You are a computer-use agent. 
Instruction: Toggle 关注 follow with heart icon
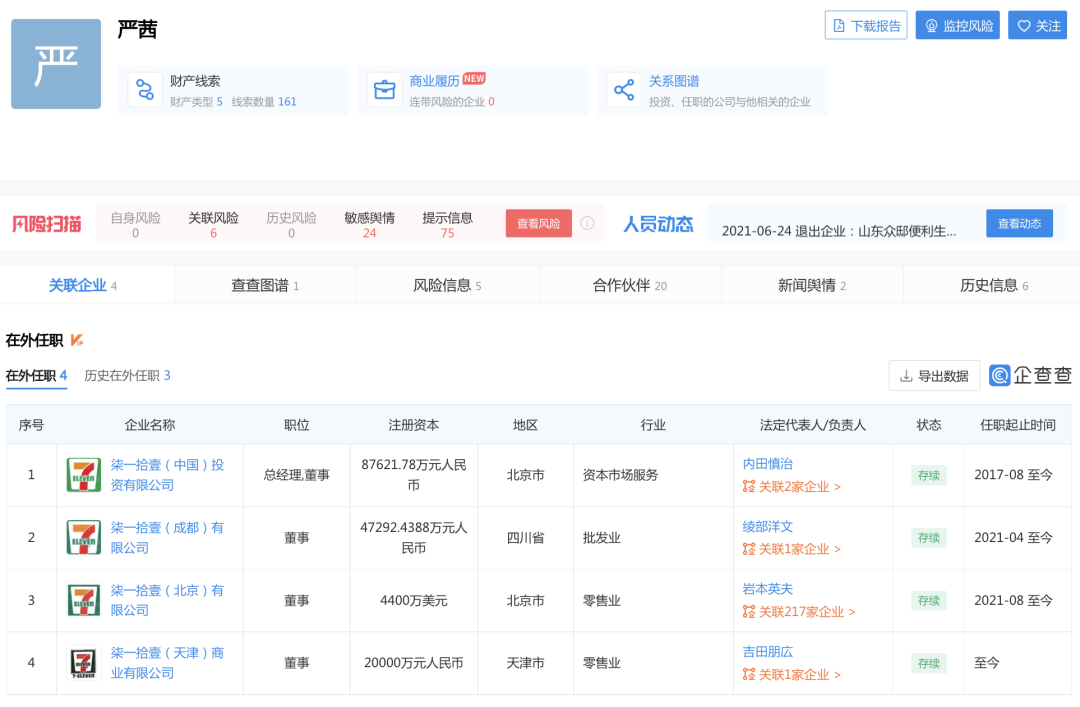tap(1037, 26)
